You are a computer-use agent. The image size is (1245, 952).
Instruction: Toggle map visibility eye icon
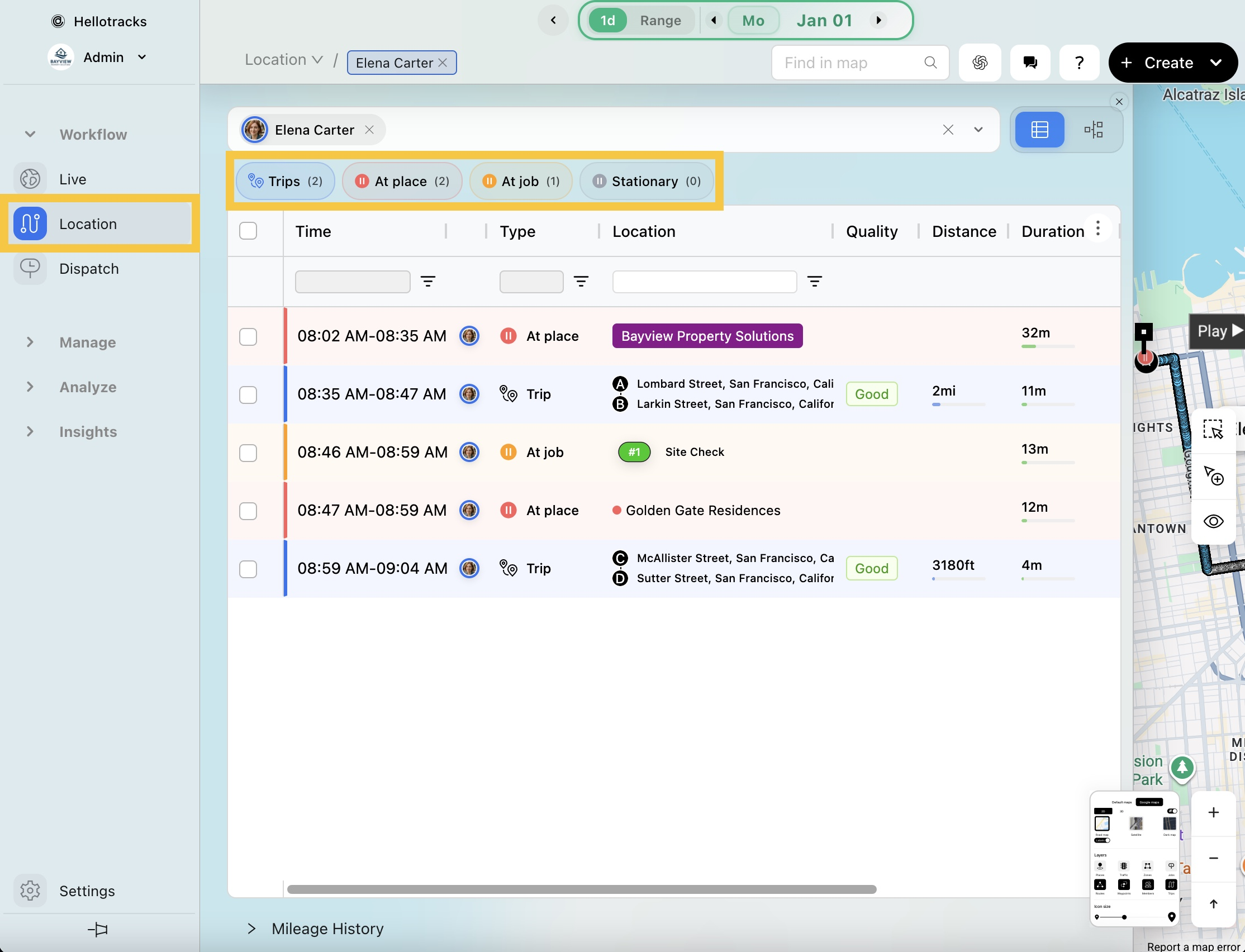pyautogui.click(x=1213, y=521)
